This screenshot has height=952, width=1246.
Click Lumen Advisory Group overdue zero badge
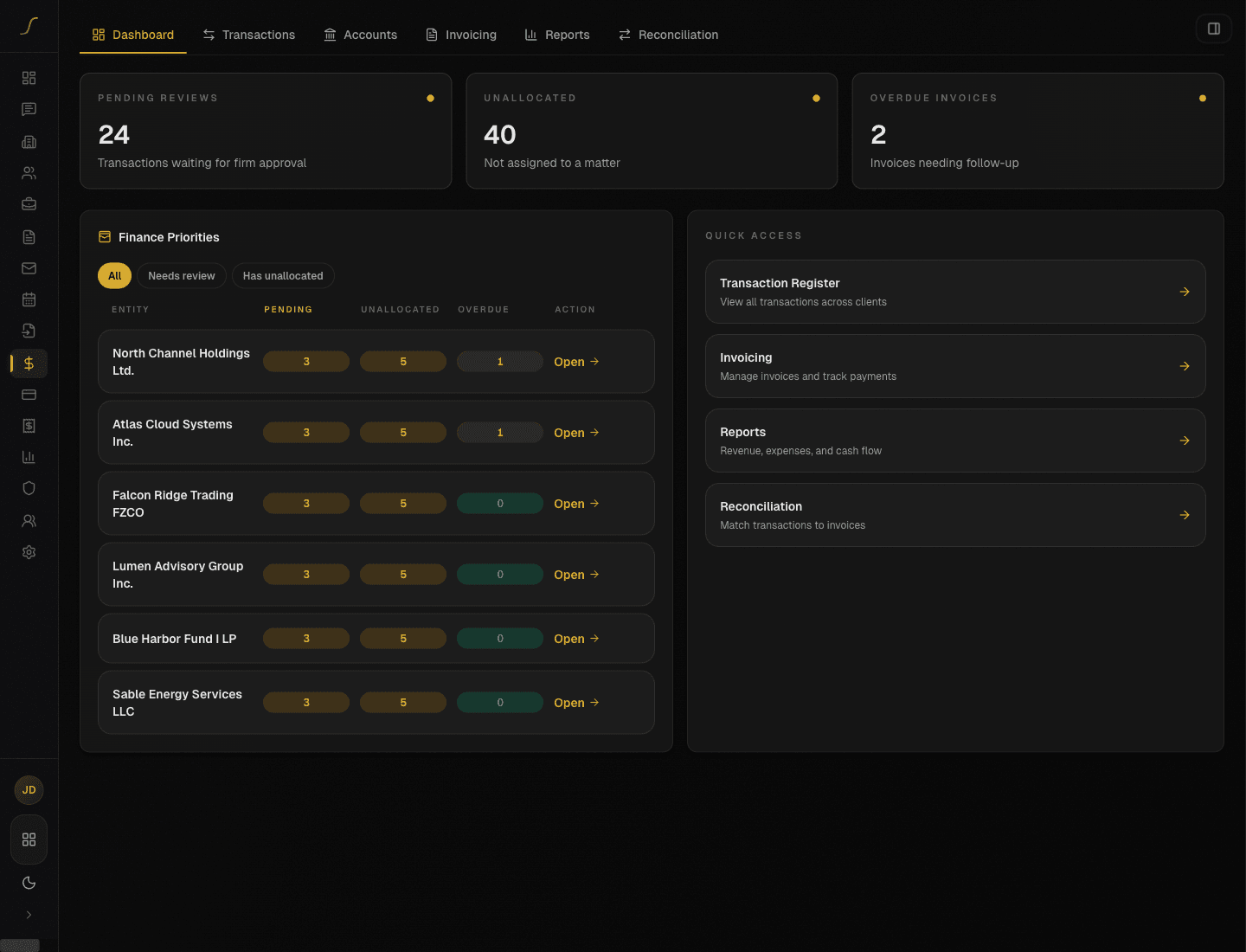click(x=500, y=575)
